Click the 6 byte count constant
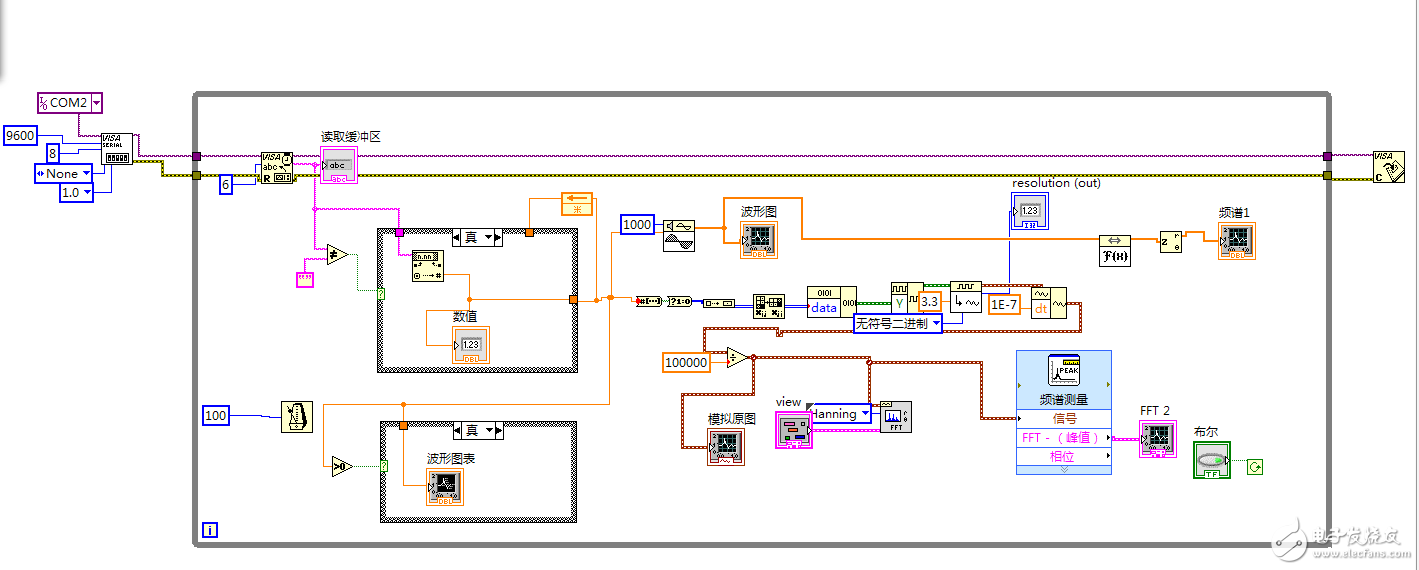This screenshot has width=1419, height=570. click(226, 184)
